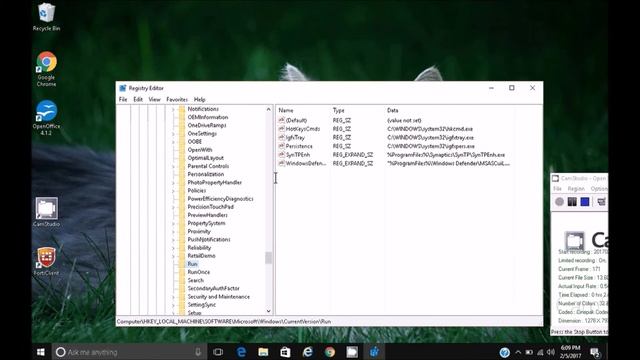Click the pause button in CamStudio
Viewport: 640px width, 360px height.
572,202
